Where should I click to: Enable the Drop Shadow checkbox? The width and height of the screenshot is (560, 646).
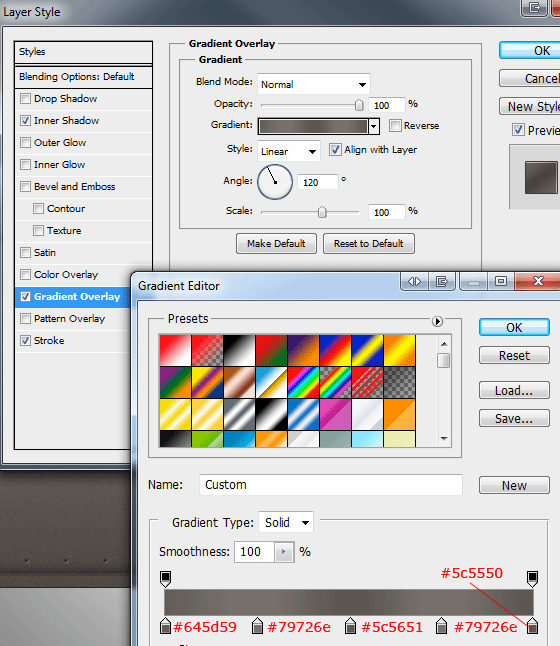point(26,98)
